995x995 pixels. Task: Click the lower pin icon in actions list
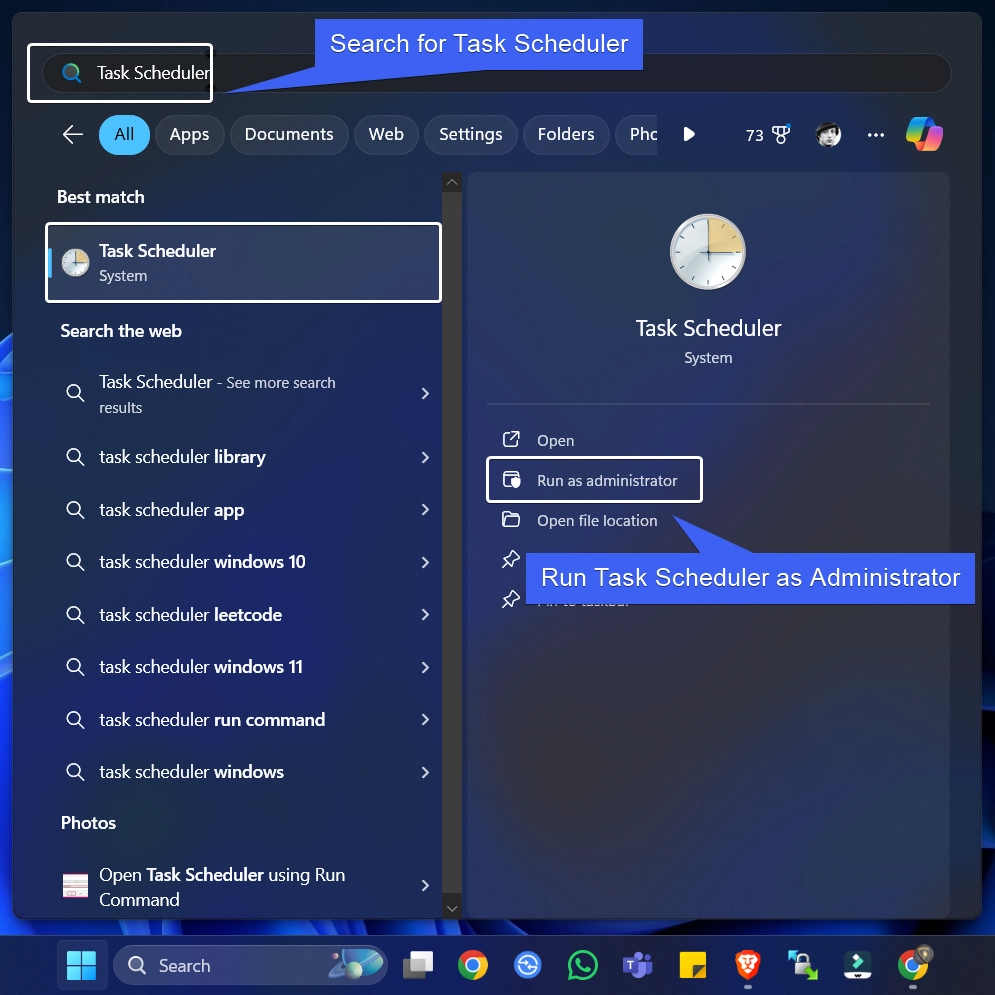[511, 599]
